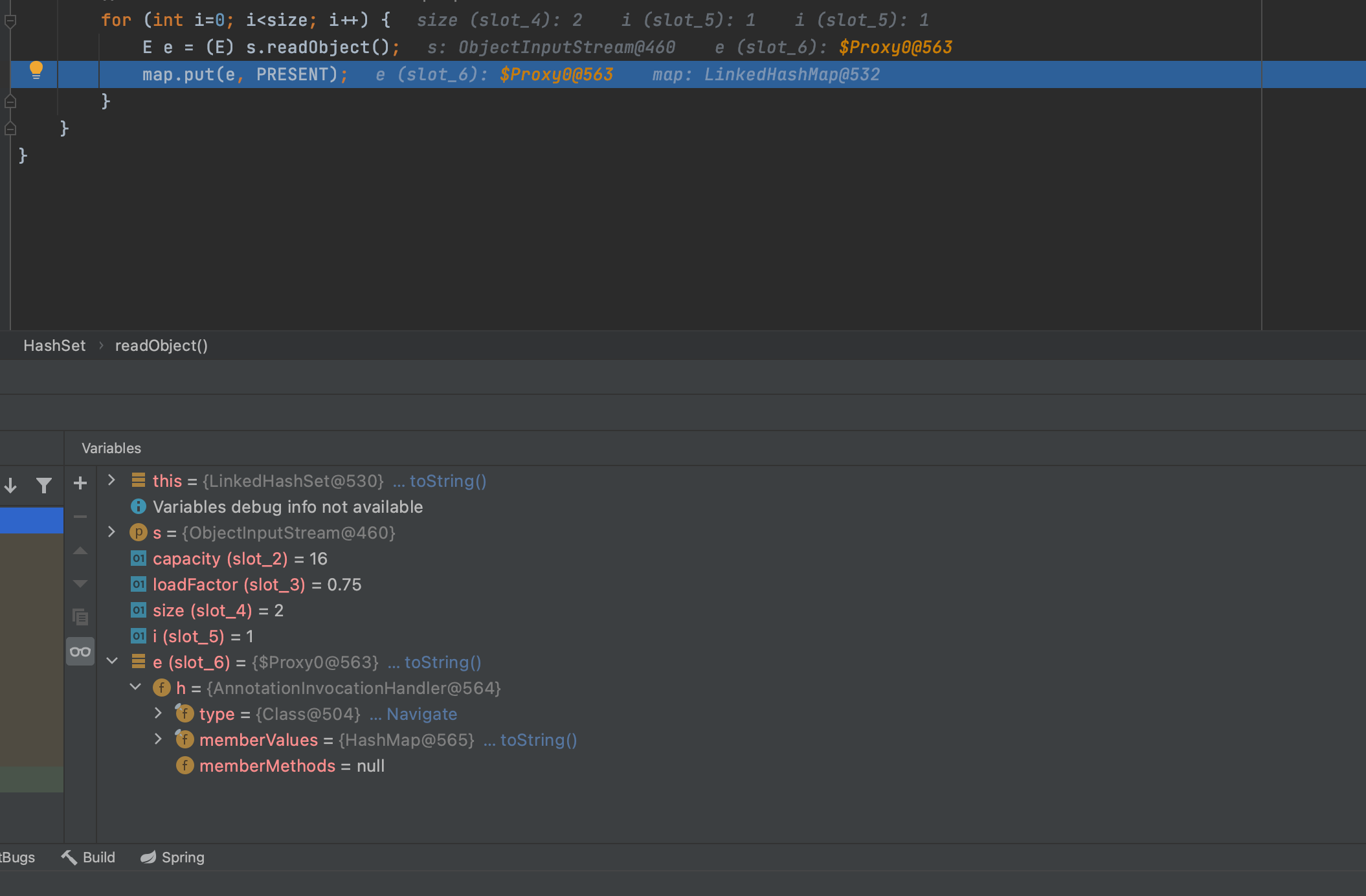
Task: Click the filter funnel icon
Action: 44,485
